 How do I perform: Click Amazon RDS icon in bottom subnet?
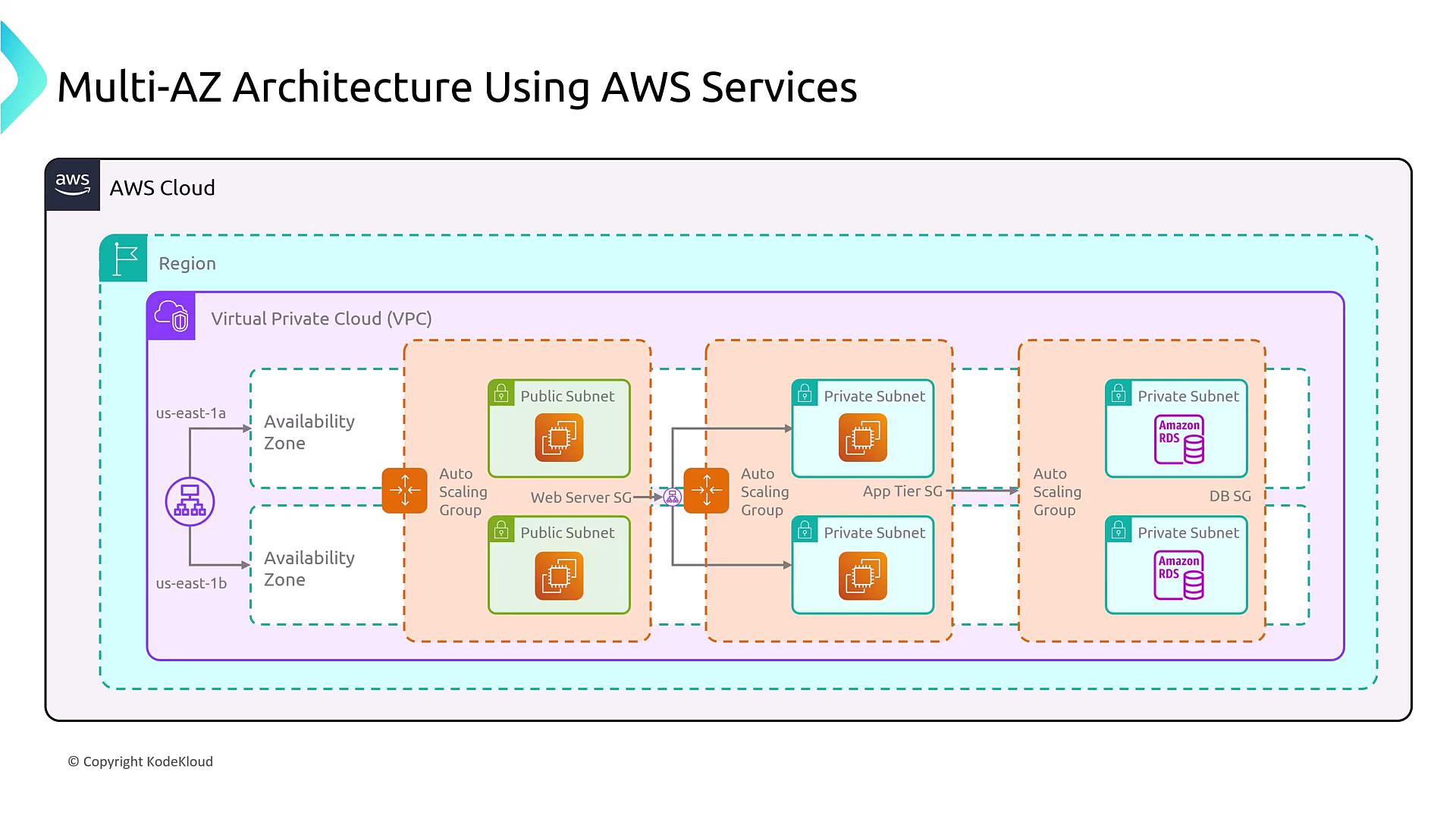tap(1178, 576)
